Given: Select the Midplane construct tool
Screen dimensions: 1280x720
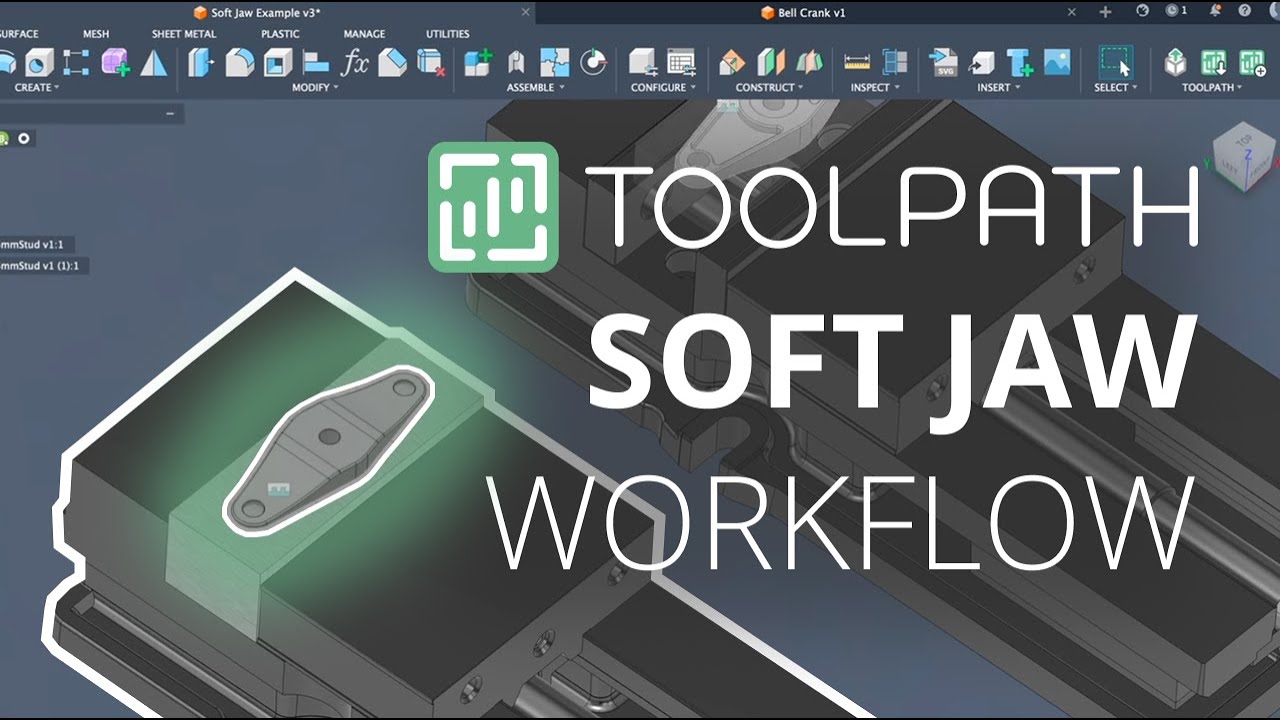Looking at the screenshot, I should [x=770, y=63].
